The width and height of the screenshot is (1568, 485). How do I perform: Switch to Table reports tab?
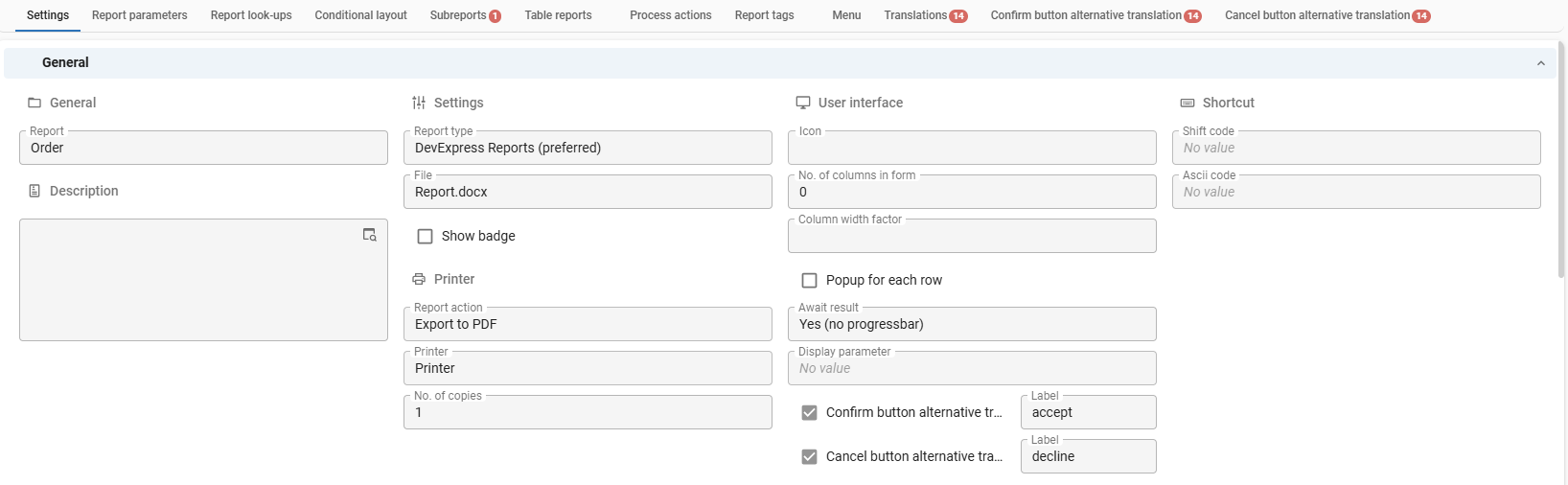[x=558, y=15]
